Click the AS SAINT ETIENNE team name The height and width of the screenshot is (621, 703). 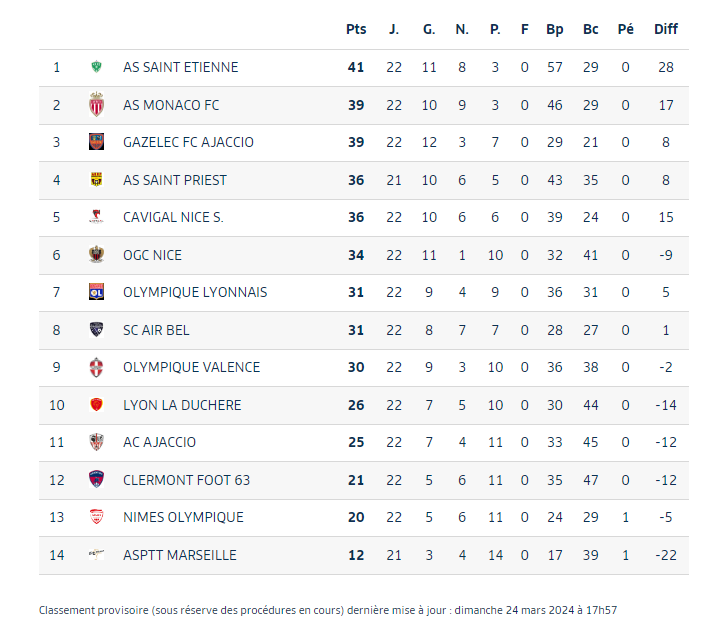click(180, 67)
